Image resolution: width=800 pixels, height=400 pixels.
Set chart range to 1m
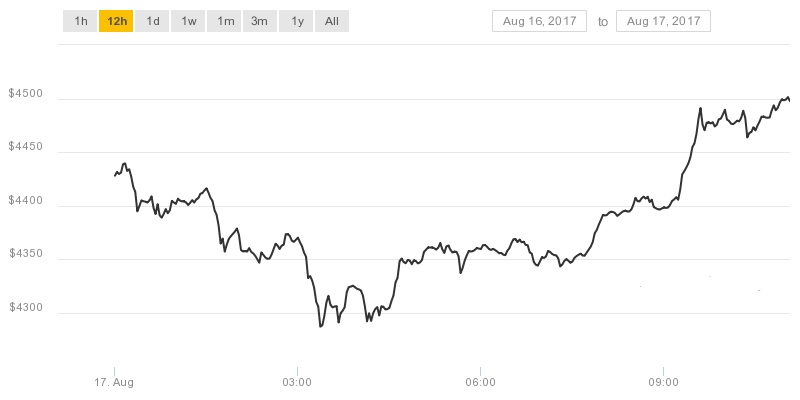[x=224, y=21]
